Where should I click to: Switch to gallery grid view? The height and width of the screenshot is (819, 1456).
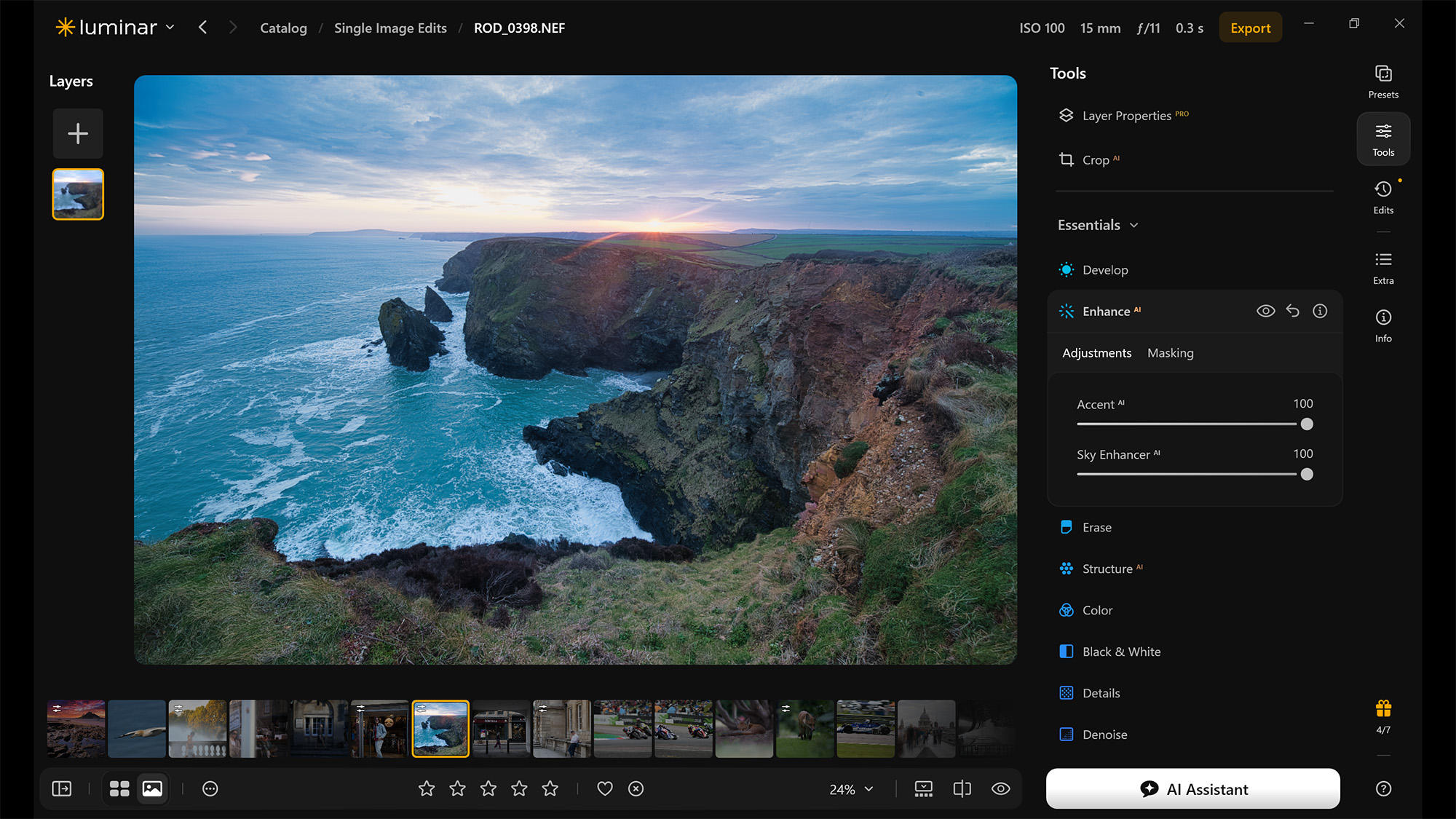119,788
